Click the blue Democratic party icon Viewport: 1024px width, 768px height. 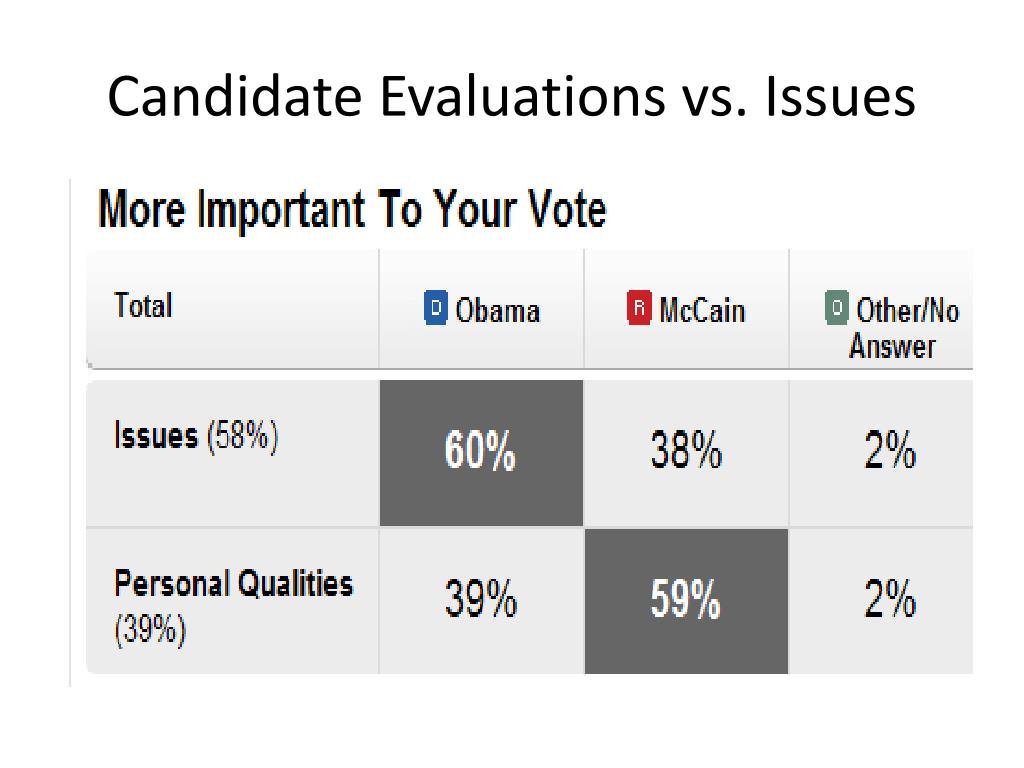pos(436,308)
